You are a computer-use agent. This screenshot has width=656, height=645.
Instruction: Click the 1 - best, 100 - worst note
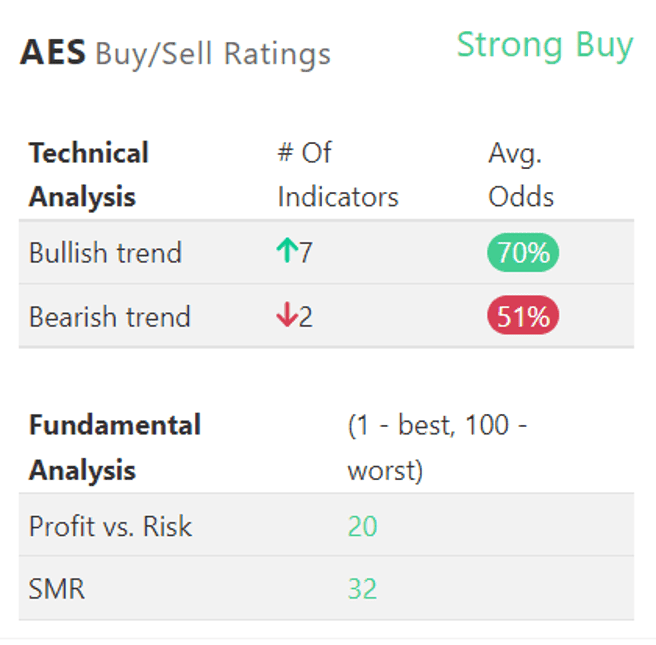[437, 447]
